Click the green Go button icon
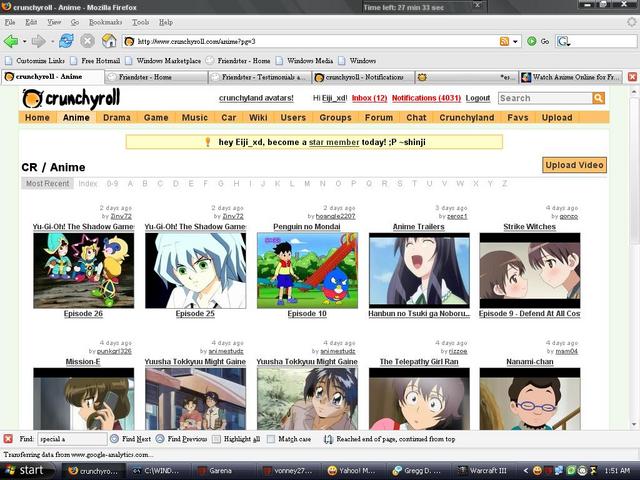This screenshot has width=640, height=480. click(531, 41)
